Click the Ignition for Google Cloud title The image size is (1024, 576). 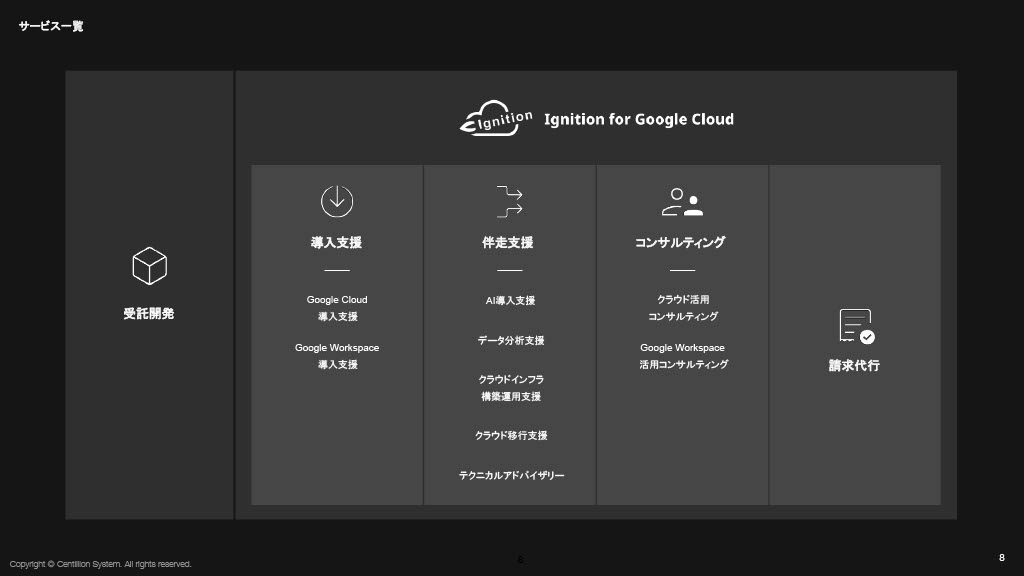[x=638, y=120]
